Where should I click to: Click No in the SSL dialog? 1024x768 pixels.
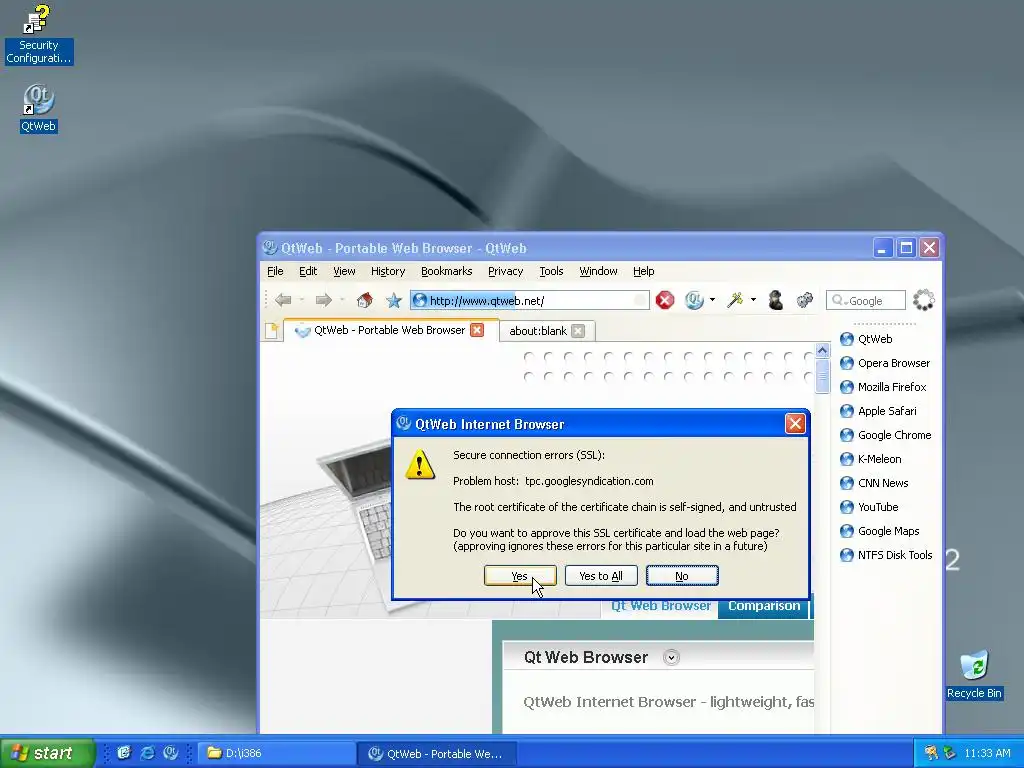[682, 576]
